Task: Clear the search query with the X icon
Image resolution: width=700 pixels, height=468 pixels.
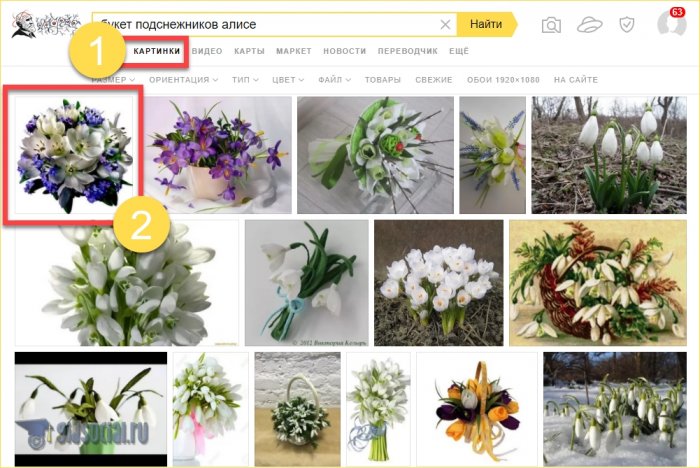Action: click(445, 24)
